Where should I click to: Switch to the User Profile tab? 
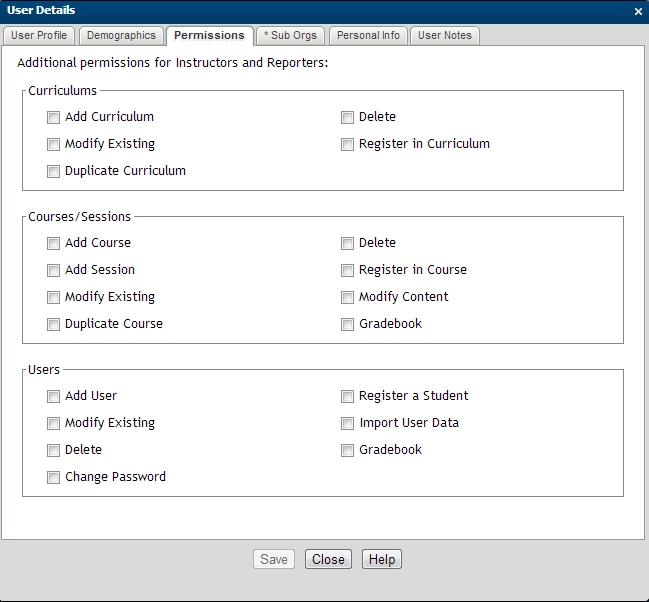pyautogui.click(x=38, y=36)
